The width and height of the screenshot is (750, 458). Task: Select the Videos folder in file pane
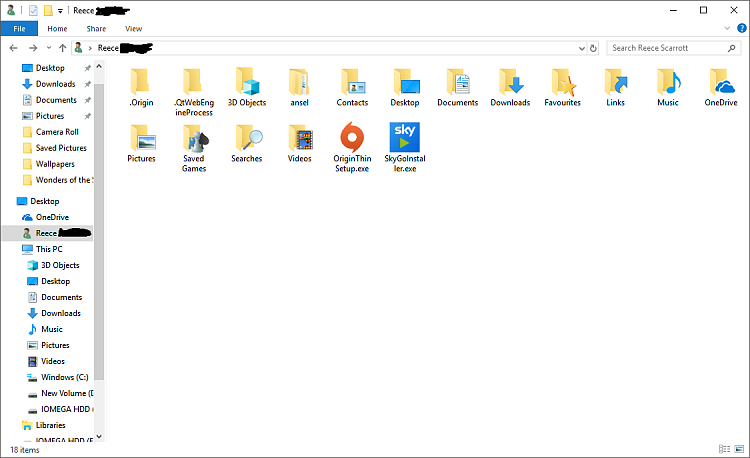click(299, 143)
